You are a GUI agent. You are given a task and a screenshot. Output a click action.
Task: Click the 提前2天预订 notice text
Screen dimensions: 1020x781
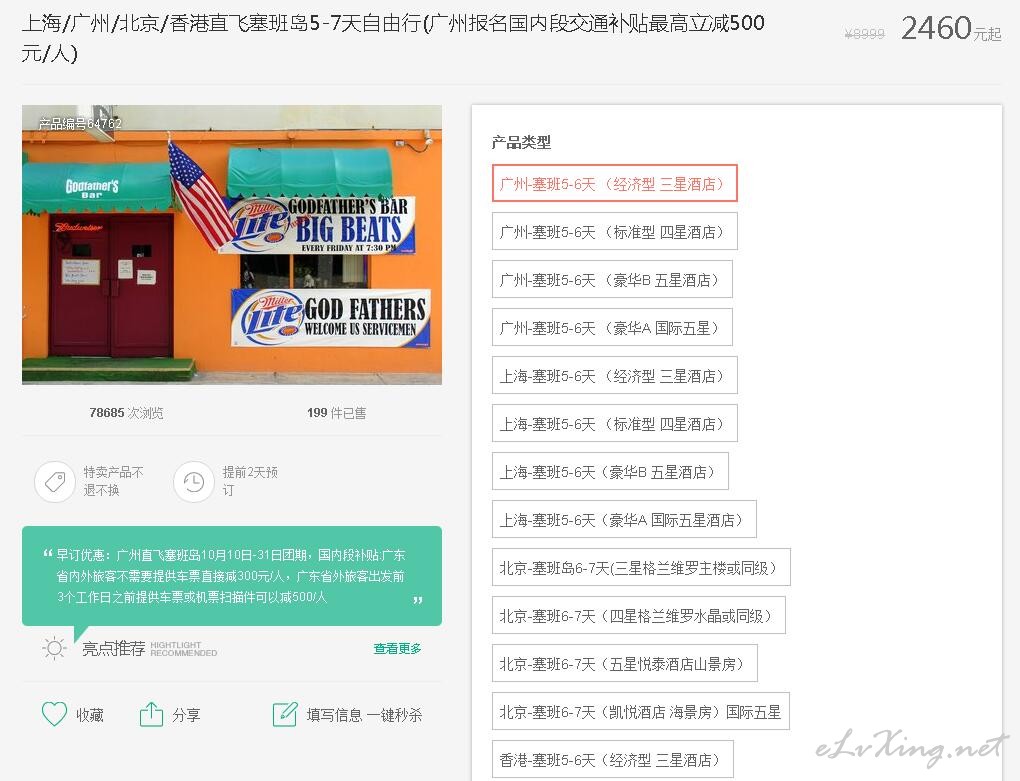click(x=250, y=481)
